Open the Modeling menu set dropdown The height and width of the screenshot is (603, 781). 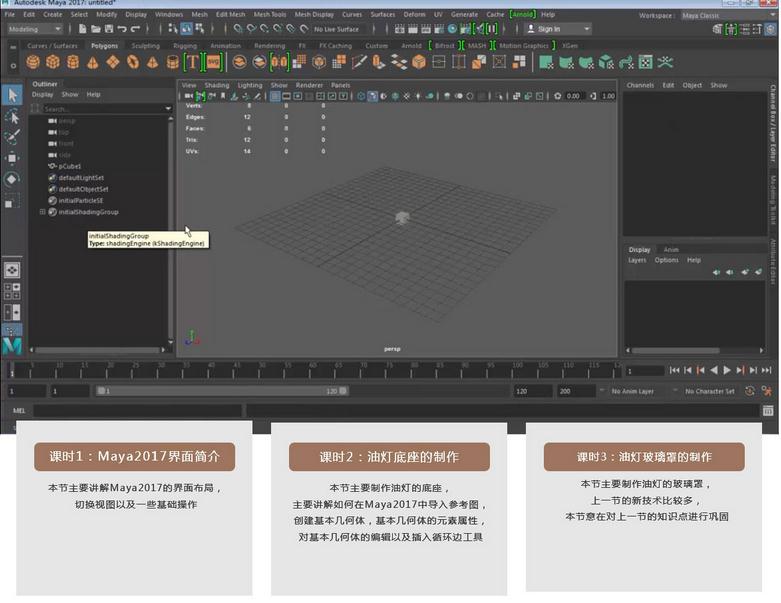35,29
